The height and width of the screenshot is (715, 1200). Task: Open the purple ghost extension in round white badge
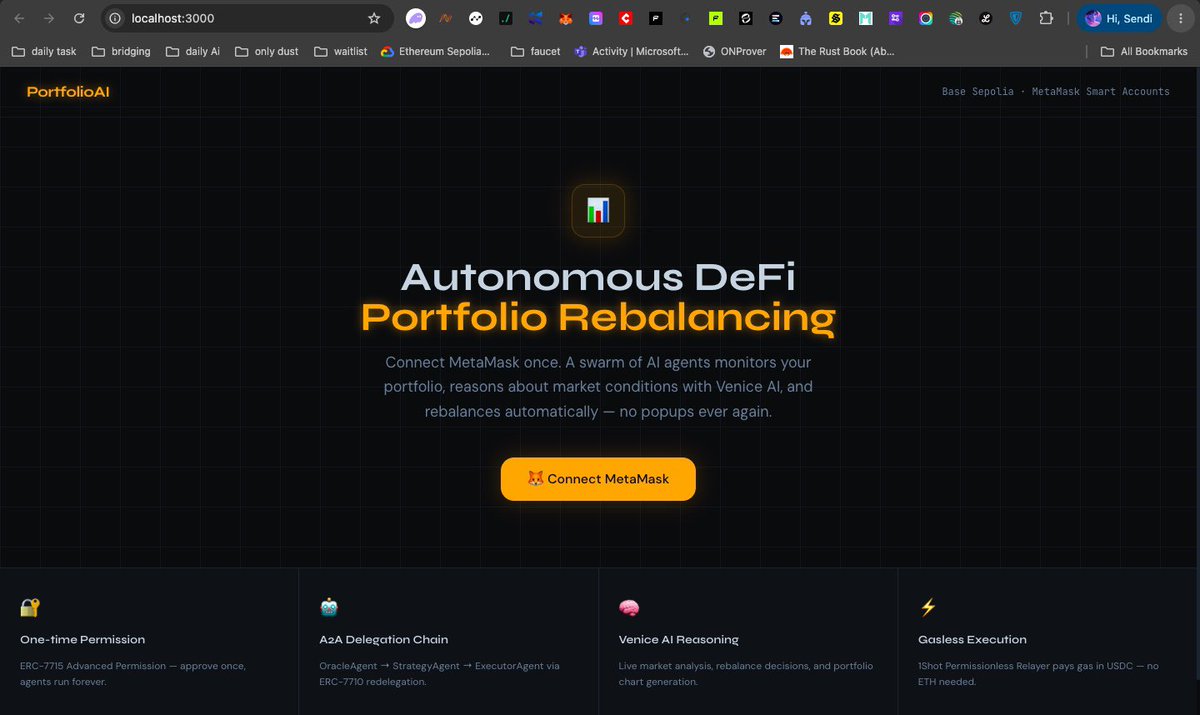415,18
